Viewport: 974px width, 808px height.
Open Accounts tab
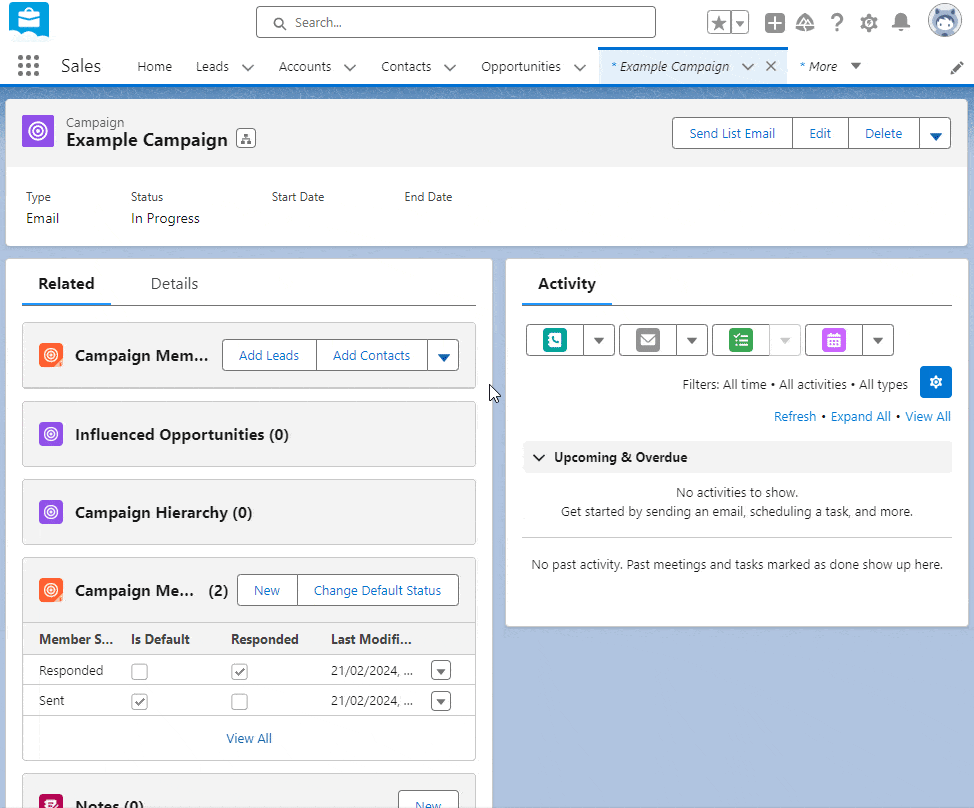pyautogui.click(x=305, y=66)
